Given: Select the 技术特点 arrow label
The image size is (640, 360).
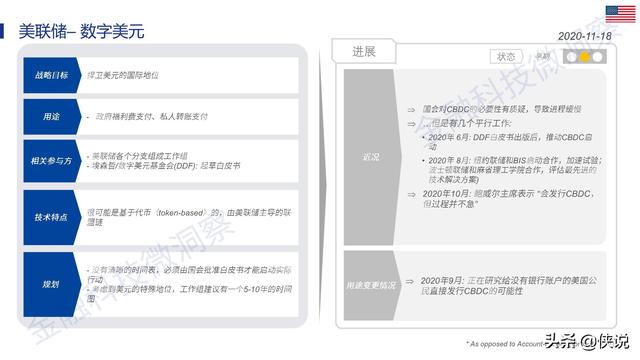Looking at the screenshot, I should 52,217.
